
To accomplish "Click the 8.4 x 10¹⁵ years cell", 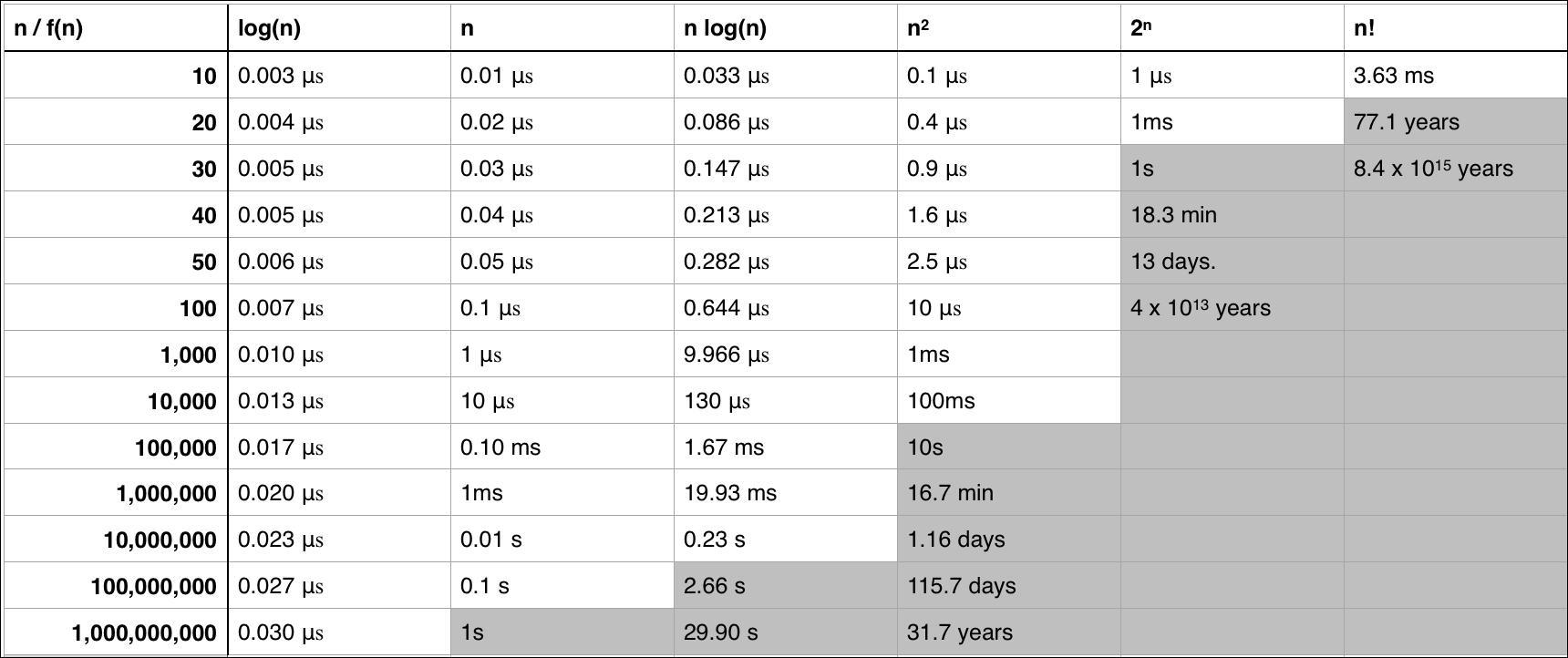I will coord(1455,169).
